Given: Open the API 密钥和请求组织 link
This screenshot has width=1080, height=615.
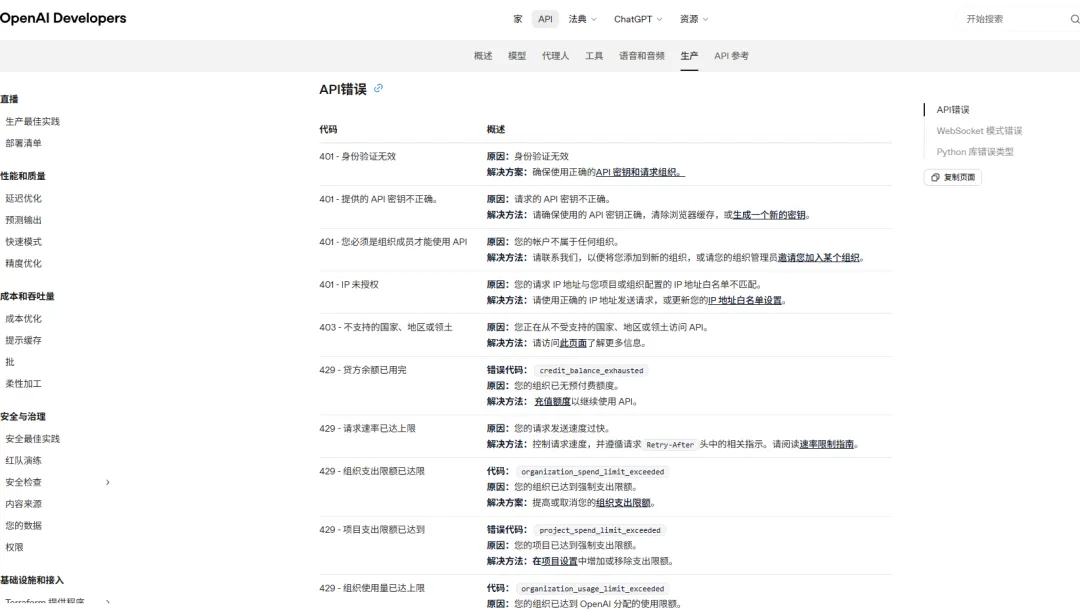Looking at the screenshot, I should (640, 172).
